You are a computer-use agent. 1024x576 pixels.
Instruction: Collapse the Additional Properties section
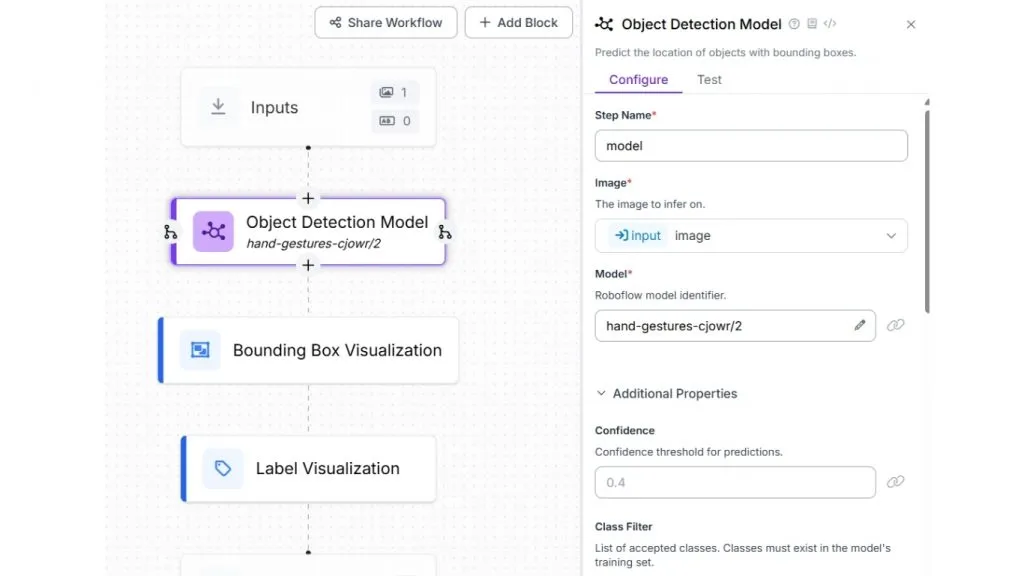[x=667, y=393]
